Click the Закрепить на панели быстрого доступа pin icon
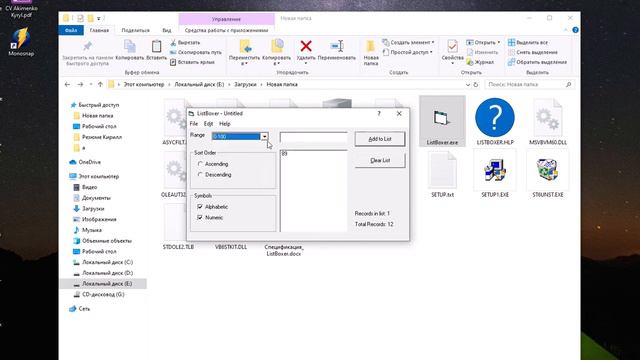The width and height of the screenshot is (640, 360). (x=87, y=46)
